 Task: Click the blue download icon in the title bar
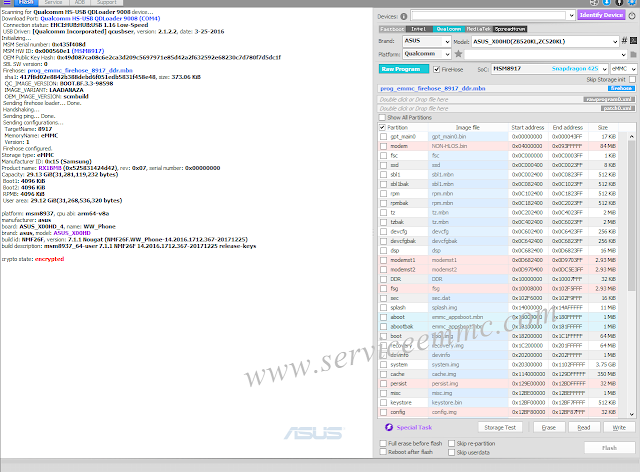tap(607, 2)
